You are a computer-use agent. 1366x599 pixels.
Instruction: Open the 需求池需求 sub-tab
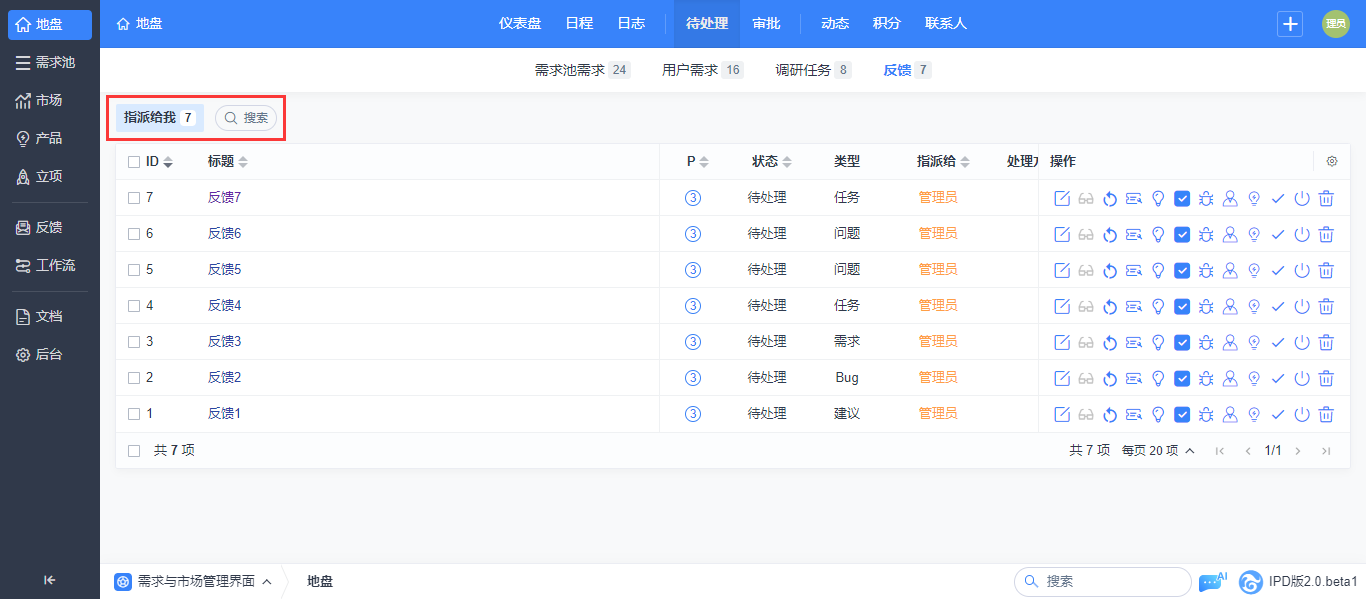582,70
